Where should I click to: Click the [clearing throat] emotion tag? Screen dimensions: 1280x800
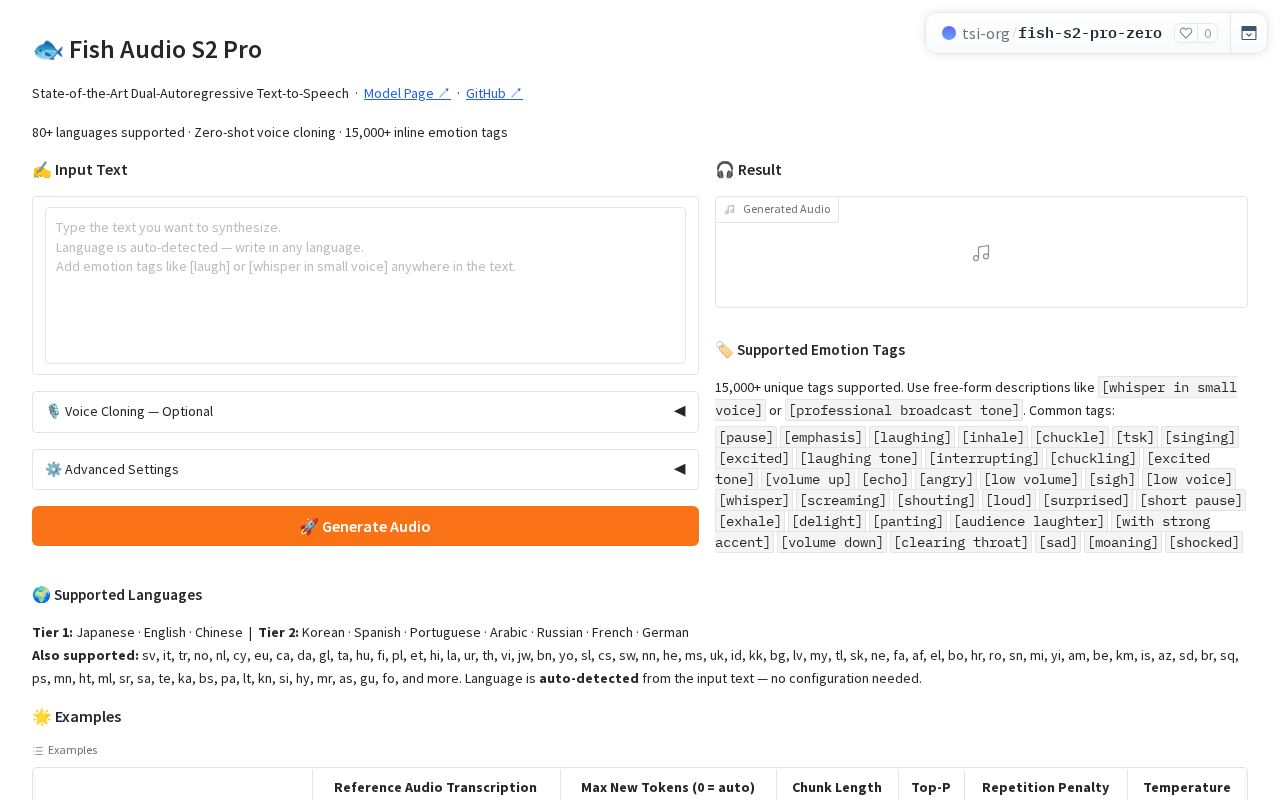(961, 542)
